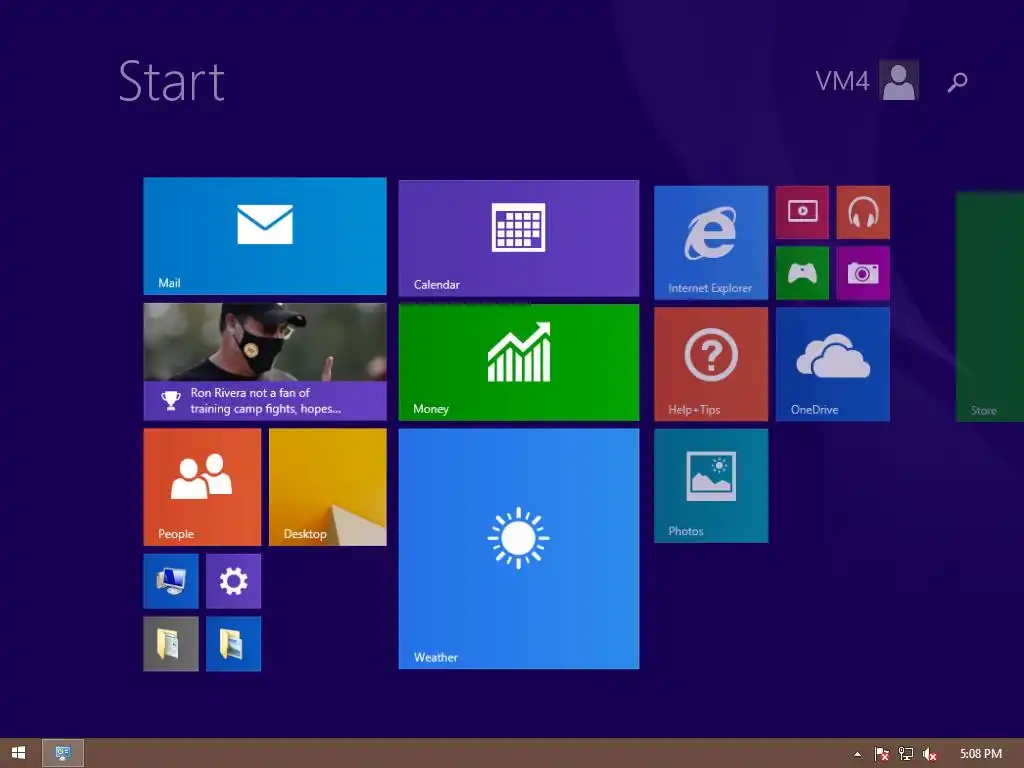Open the Weather tile
This screenshot has height=768, width=1024.
point(519,549)
